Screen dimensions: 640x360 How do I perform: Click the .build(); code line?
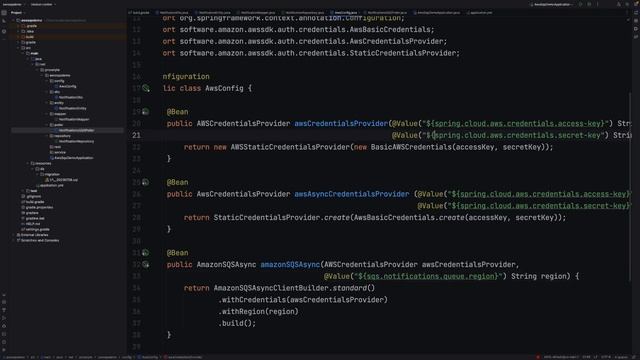(x=237, y=324)
